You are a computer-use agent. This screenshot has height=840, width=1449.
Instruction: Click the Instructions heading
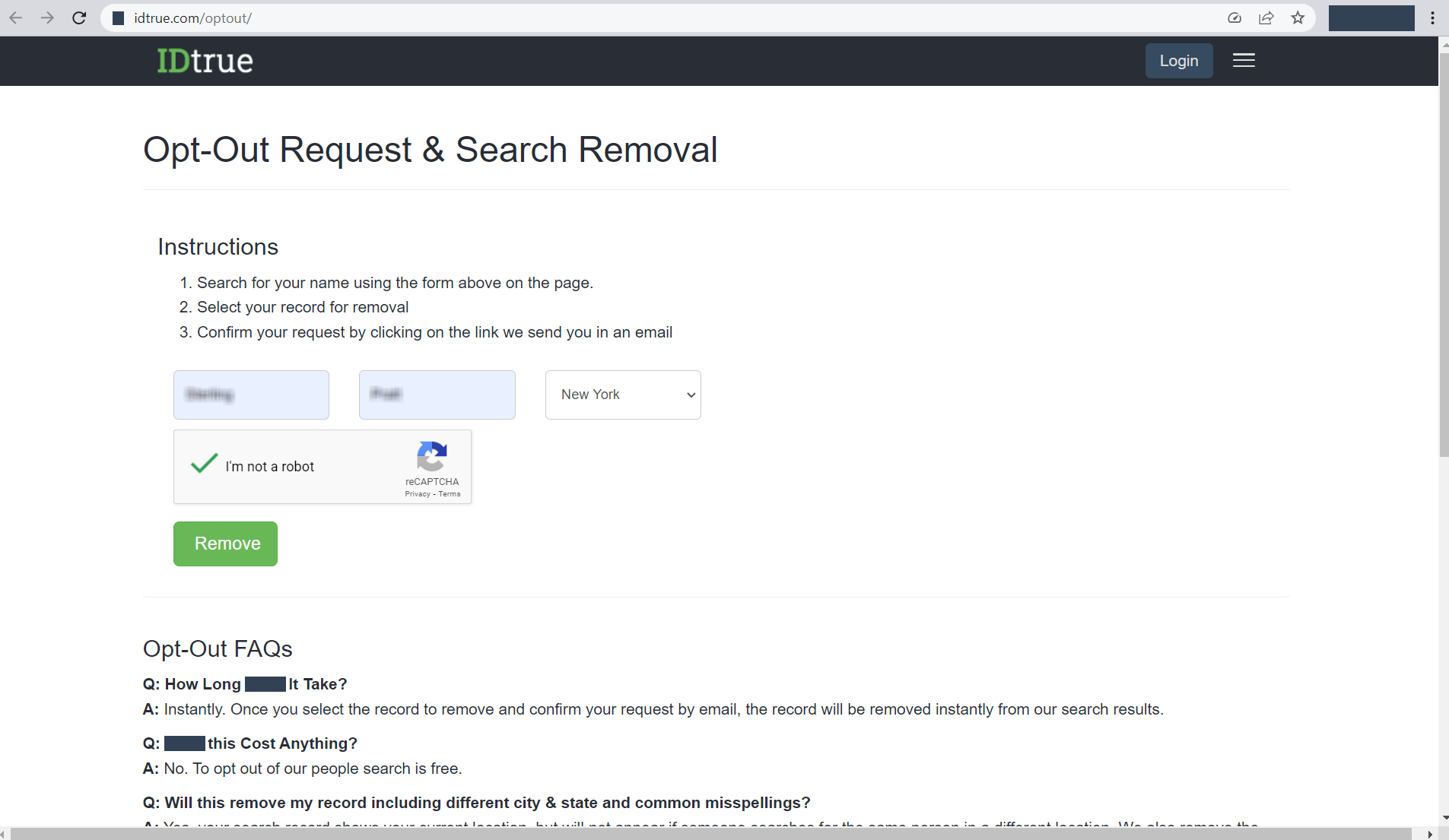(x=218, y=247)
